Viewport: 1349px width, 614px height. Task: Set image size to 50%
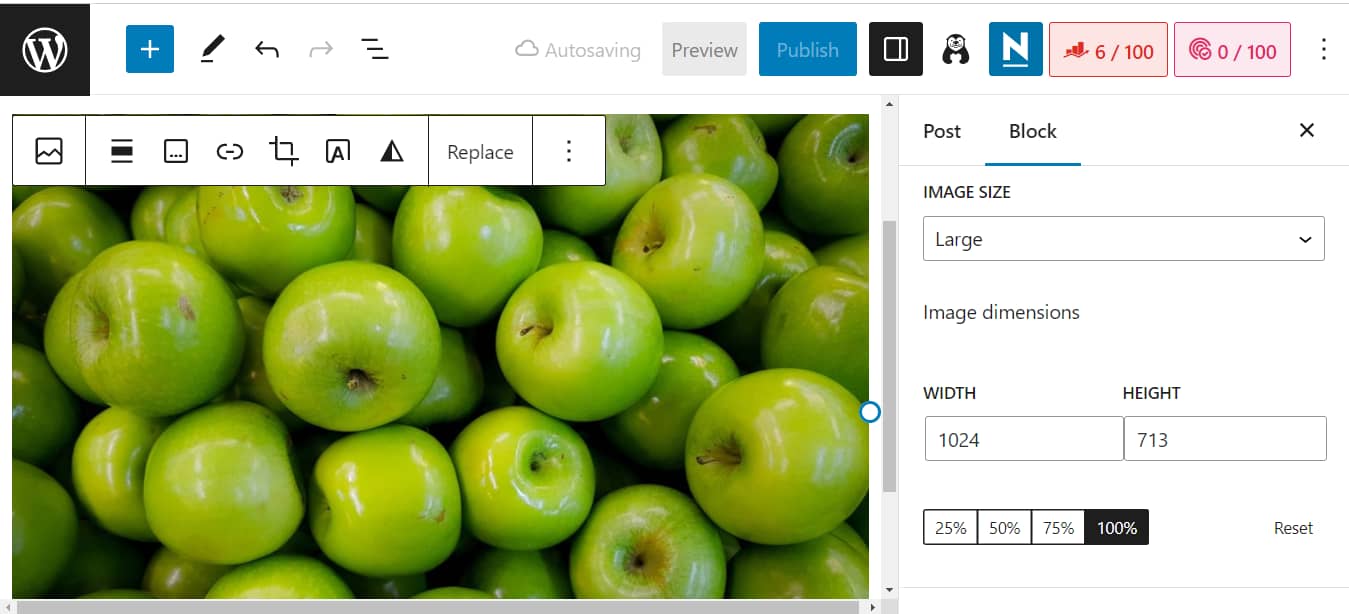1004,527
